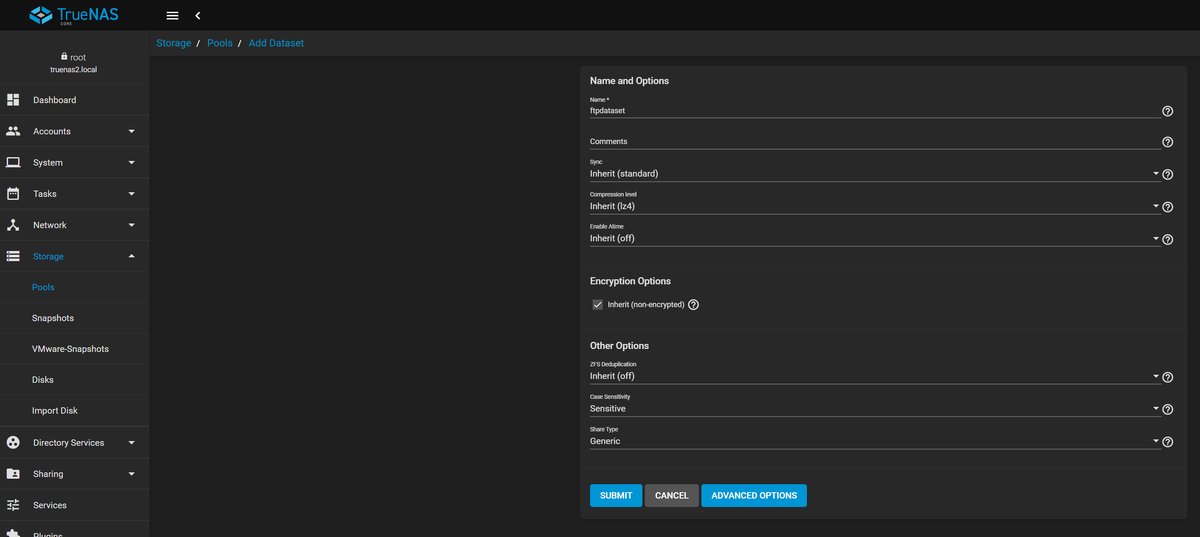Open help for Inherit (non-encrypted)
This screenshot has width=1200, height=537.
[x=694, y=304]
